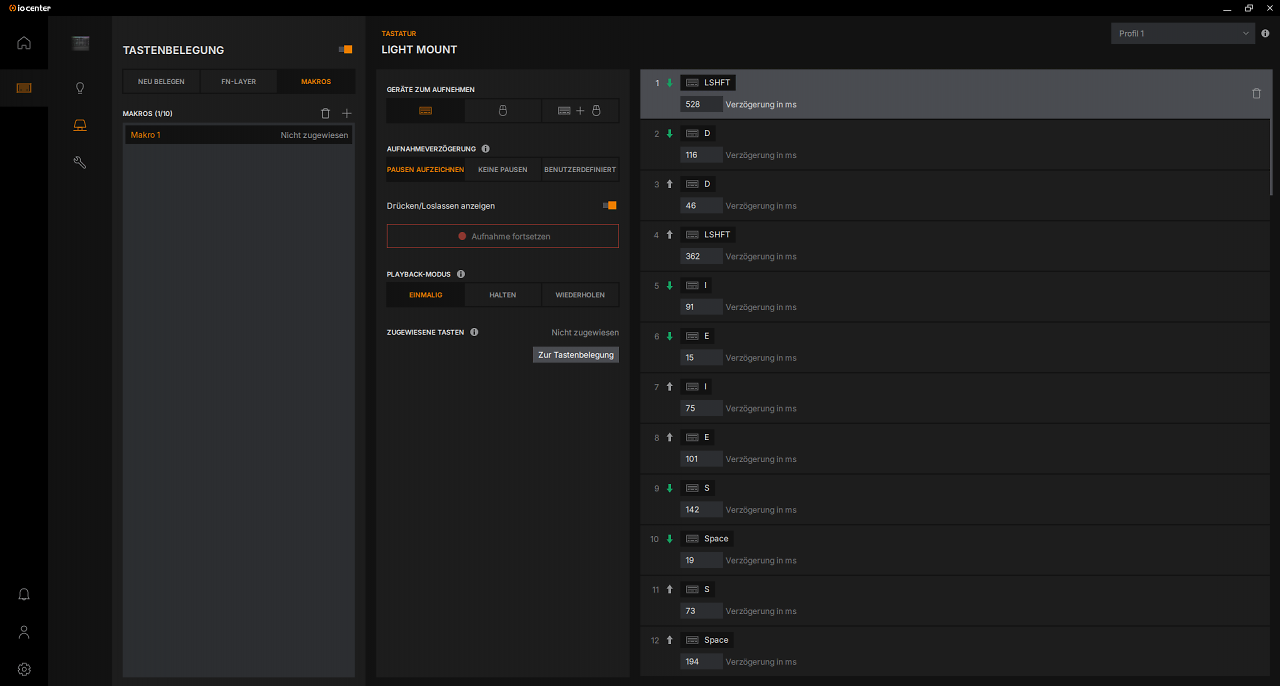
Task: Edit the 528 ms delay field
Action: click(701, 104)
